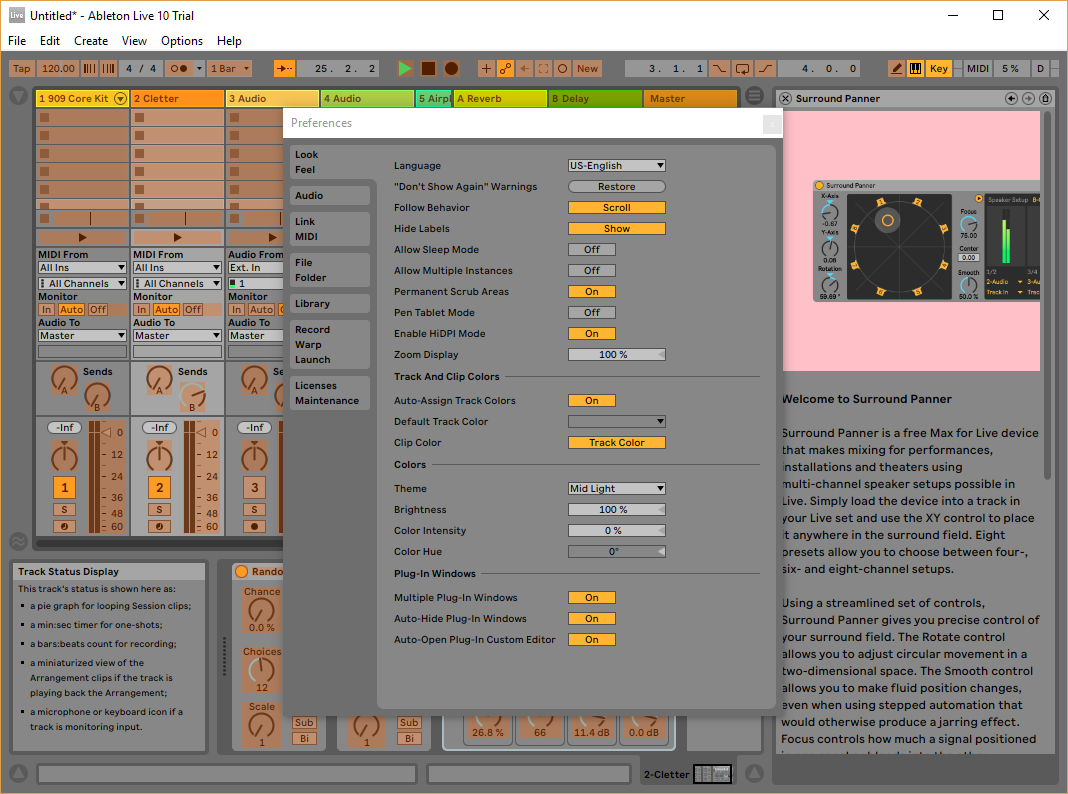Toggle Auto-Assign Track Colors
This screenshot has height=794, width=1068.
(592, 401)
